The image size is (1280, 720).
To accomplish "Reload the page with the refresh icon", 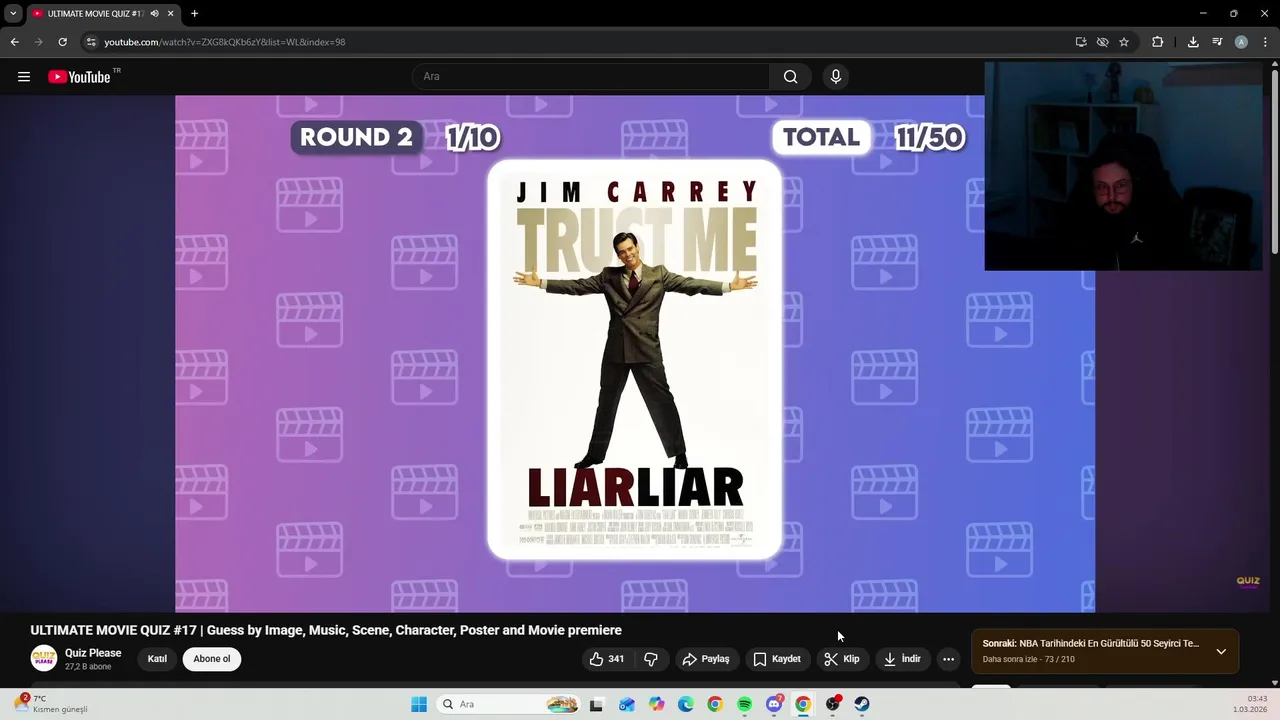I will 62,42.
